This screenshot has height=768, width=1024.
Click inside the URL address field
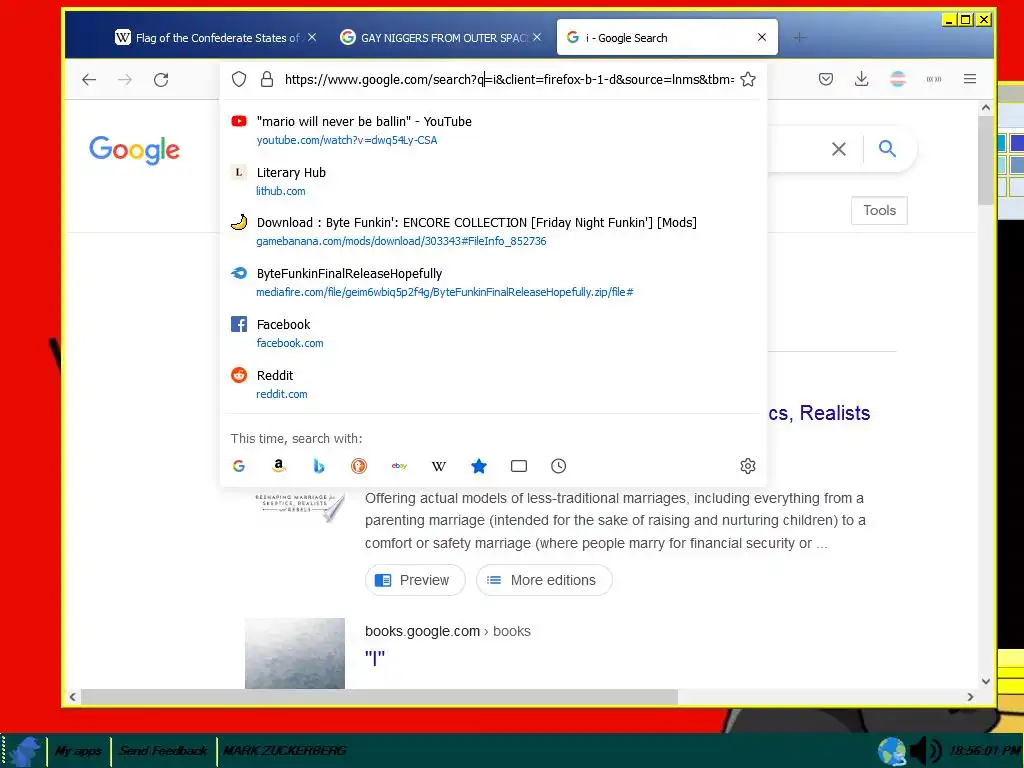click(x=509, y=80)
